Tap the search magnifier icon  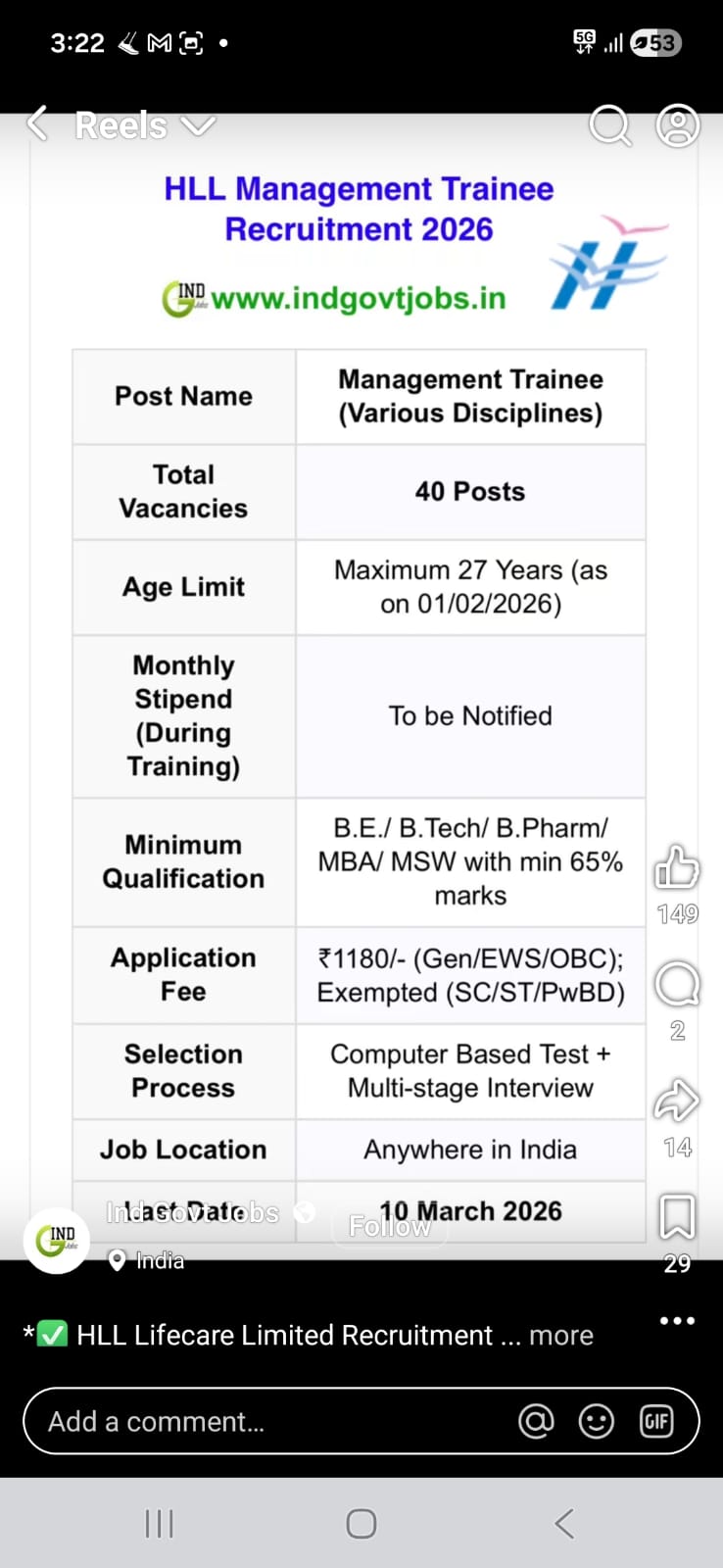click(x=609, y=125)
